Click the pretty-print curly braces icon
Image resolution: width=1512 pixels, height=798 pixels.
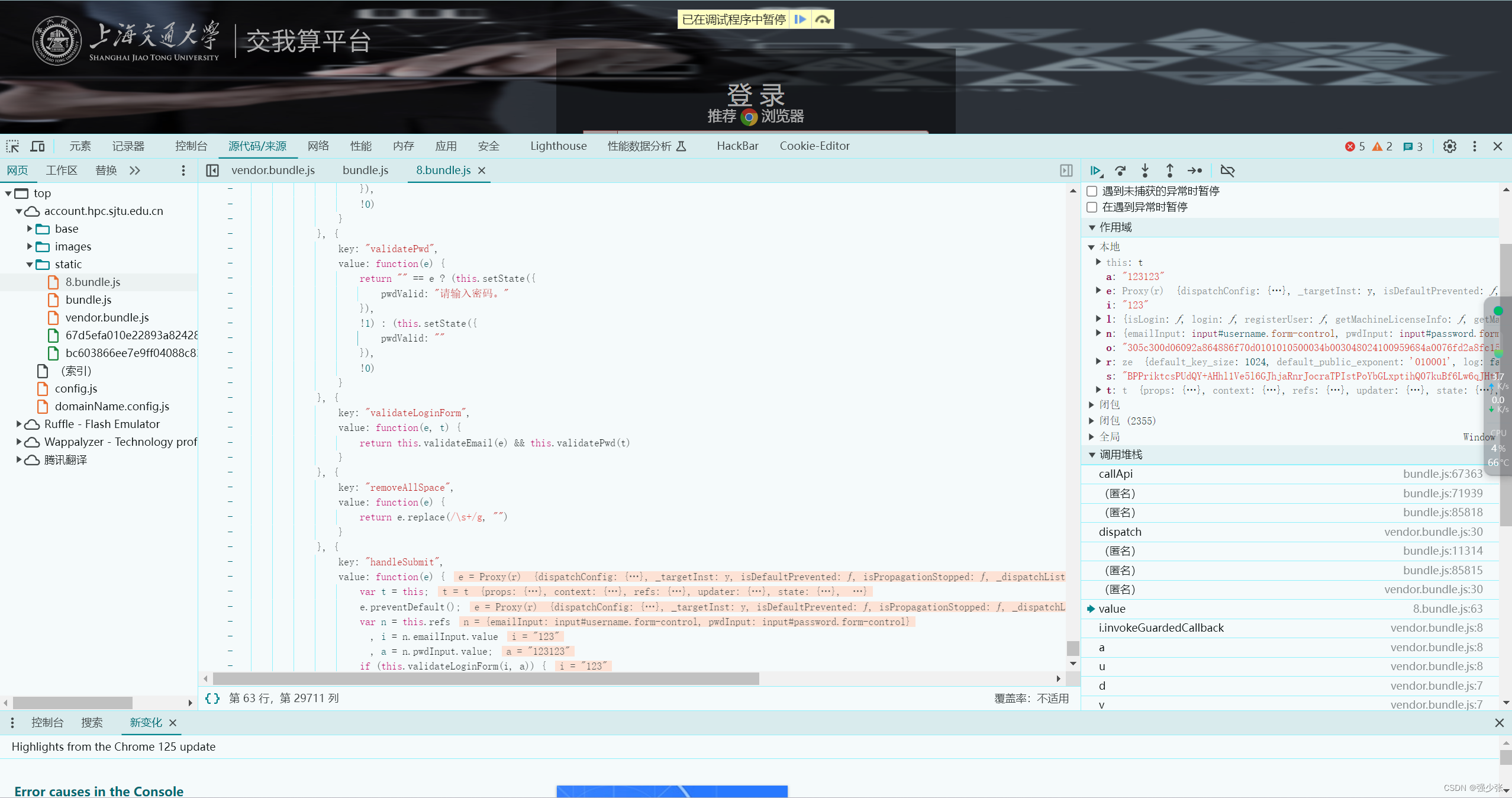[212, 698]
